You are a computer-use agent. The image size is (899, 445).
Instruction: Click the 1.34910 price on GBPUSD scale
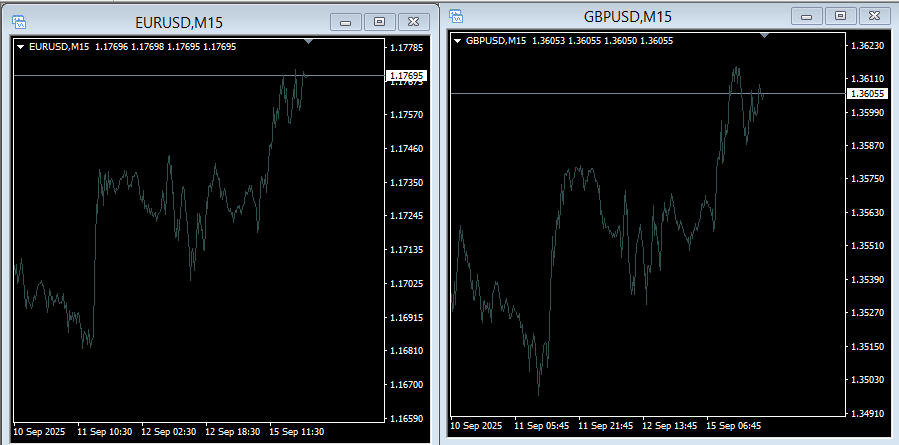(868, 413)
